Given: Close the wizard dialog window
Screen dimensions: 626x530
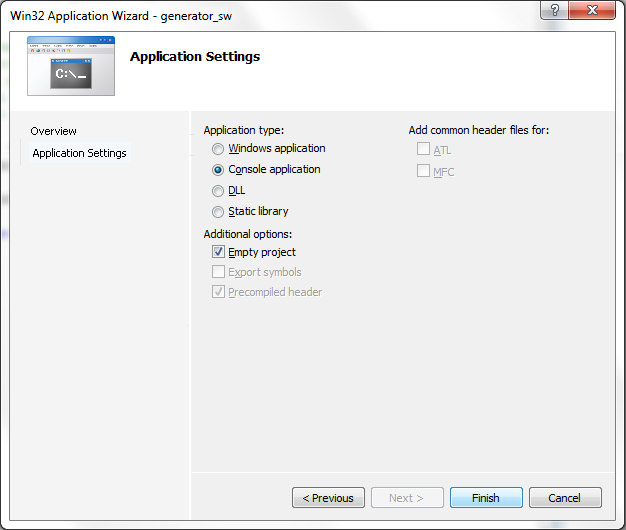Looking at the screenshot, I should click(x=592, y=10).
